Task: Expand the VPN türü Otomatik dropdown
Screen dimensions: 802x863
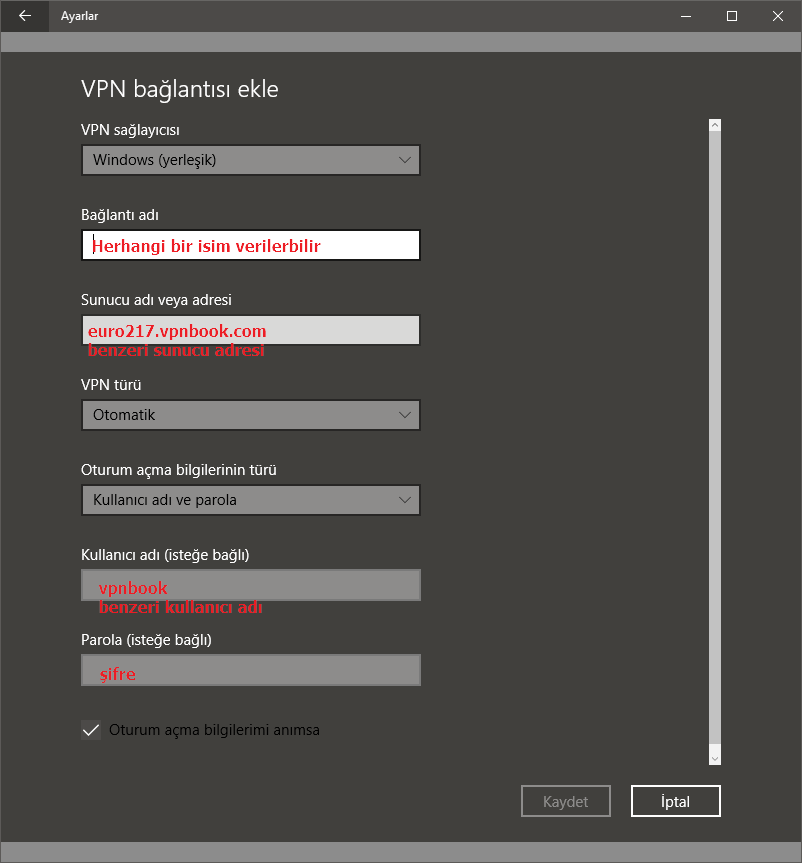Action: pyautogui.click(x=250, y=415)
